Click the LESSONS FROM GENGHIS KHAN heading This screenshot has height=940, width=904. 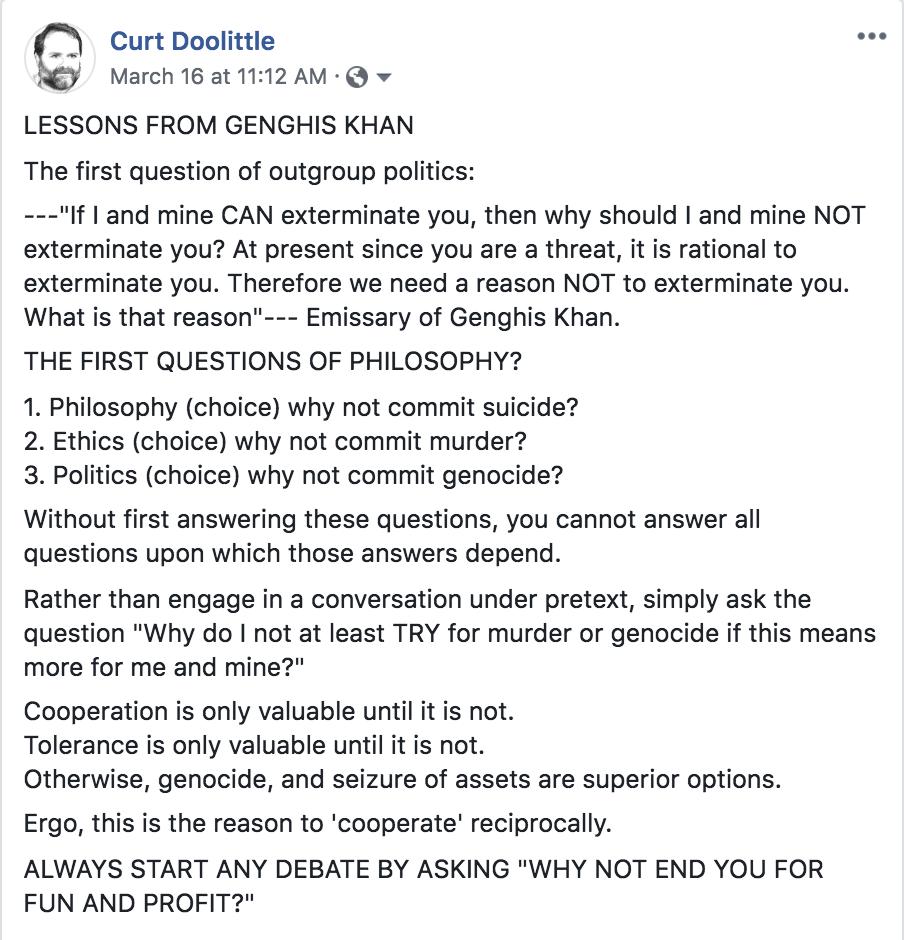(x=219, y=127)
